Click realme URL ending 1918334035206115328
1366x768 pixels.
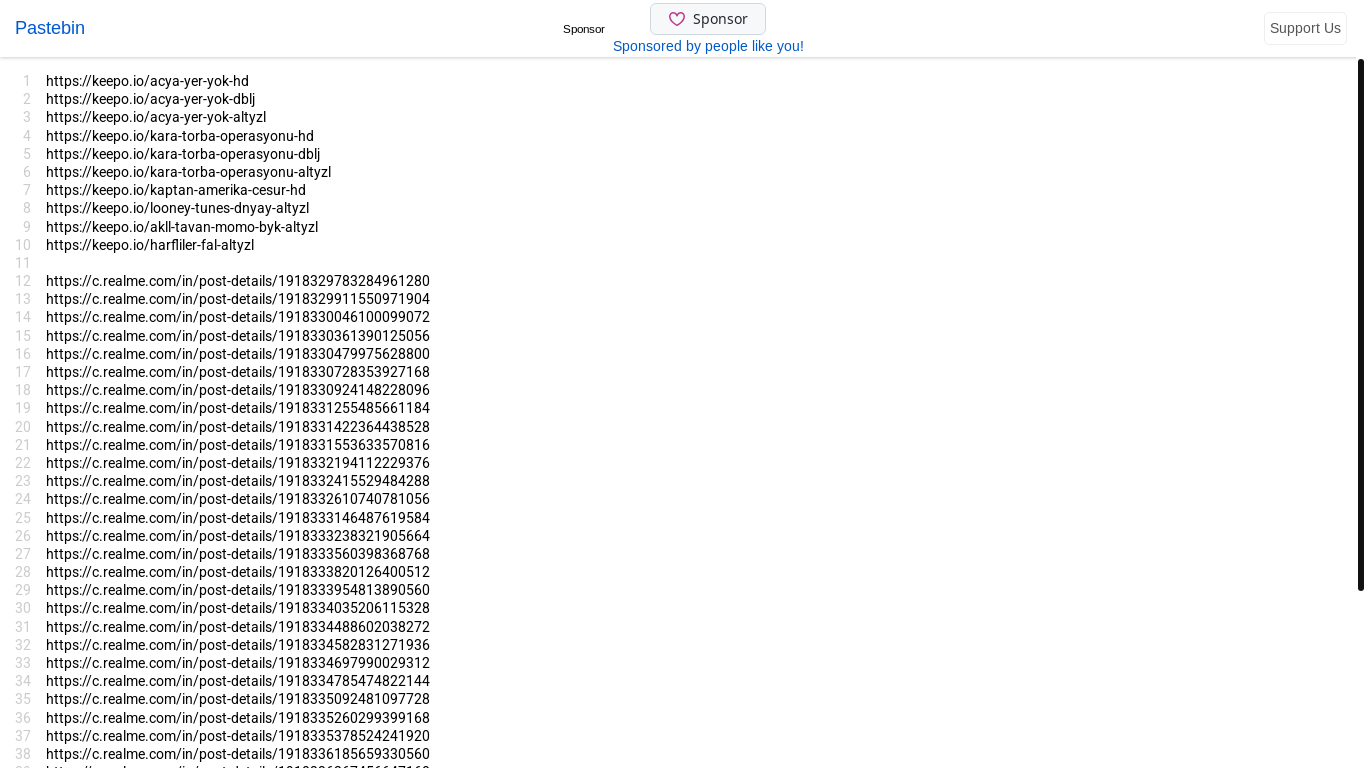tap(238, 608)
